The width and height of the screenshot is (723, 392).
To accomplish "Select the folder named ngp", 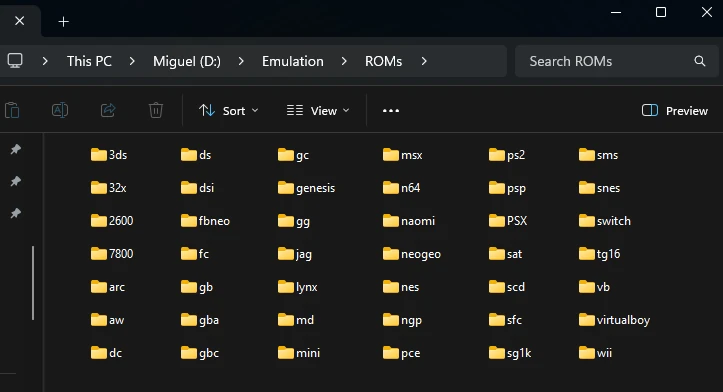I will coord(402,320).
